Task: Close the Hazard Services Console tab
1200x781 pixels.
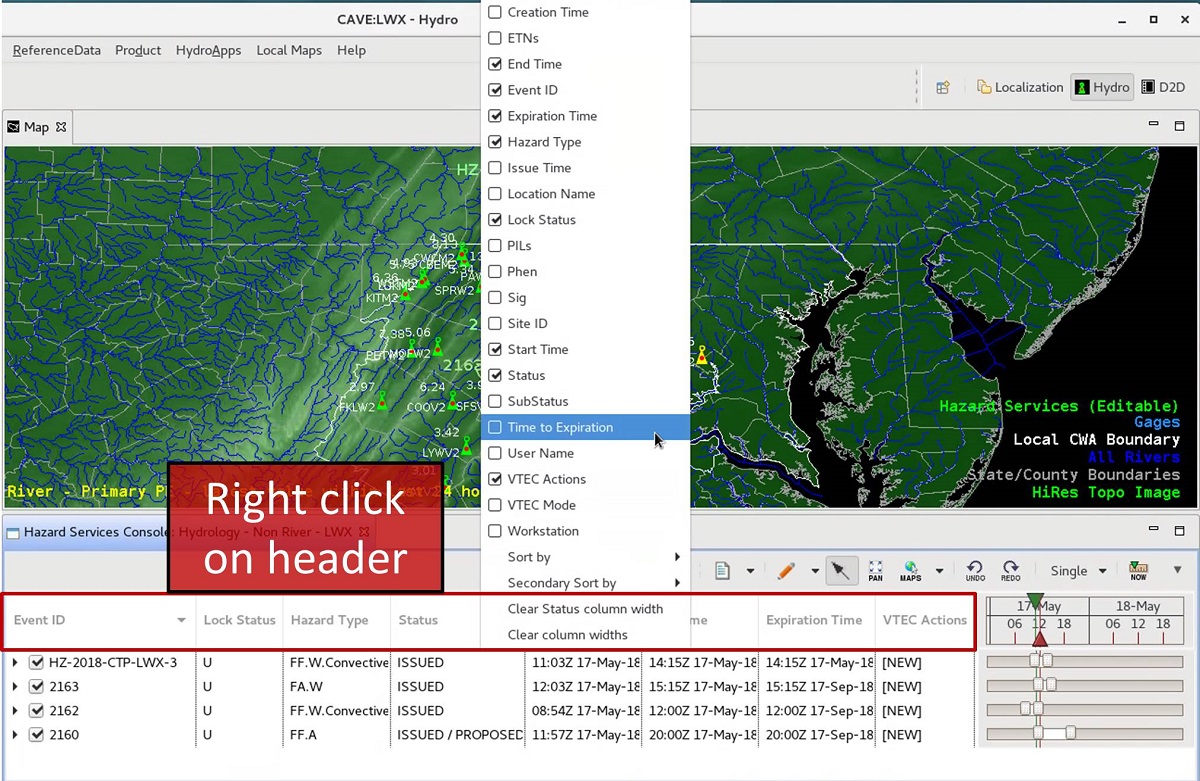Action: pos(364,532)
